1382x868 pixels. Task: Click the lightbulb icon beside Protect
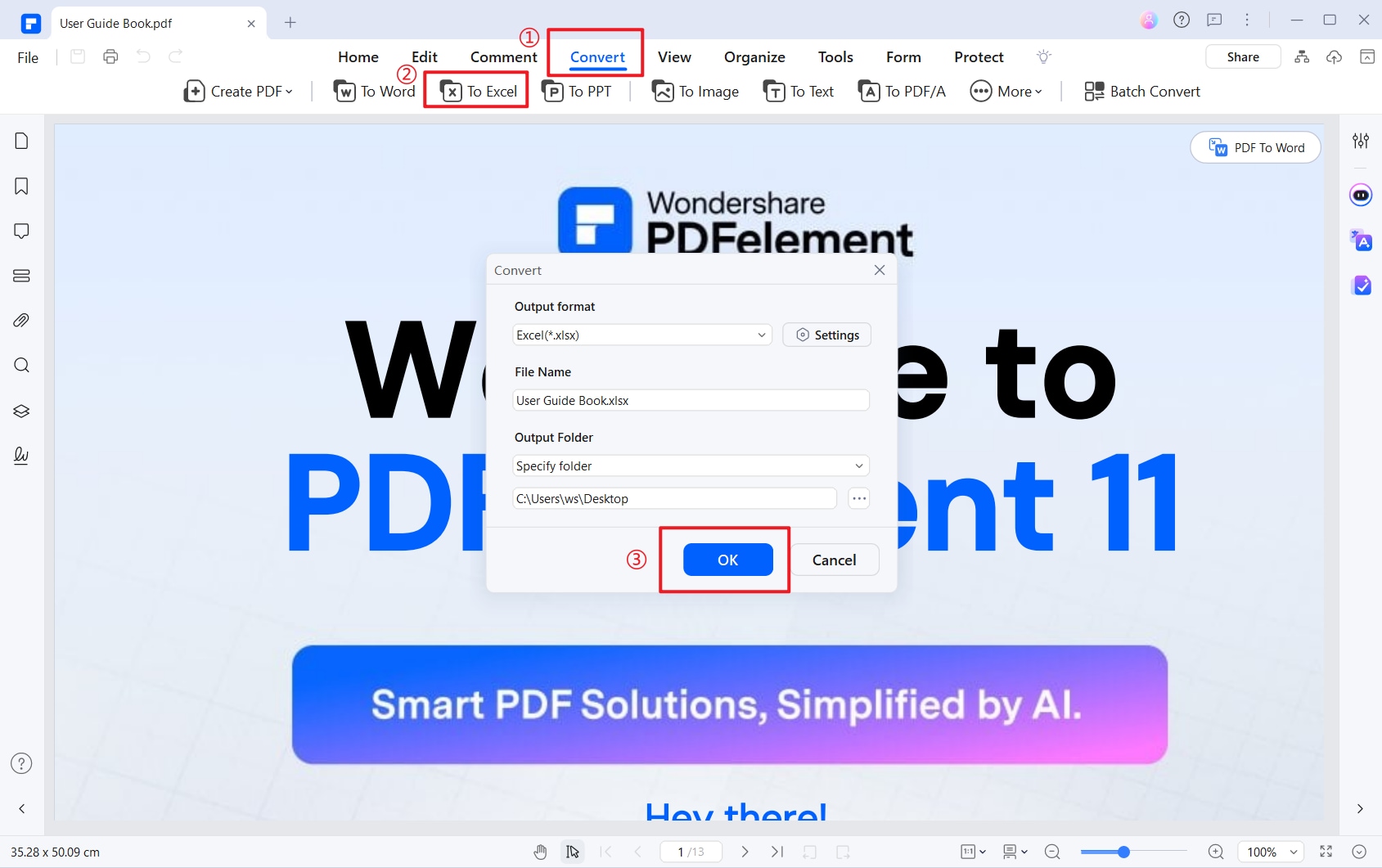click(1043, 56)
